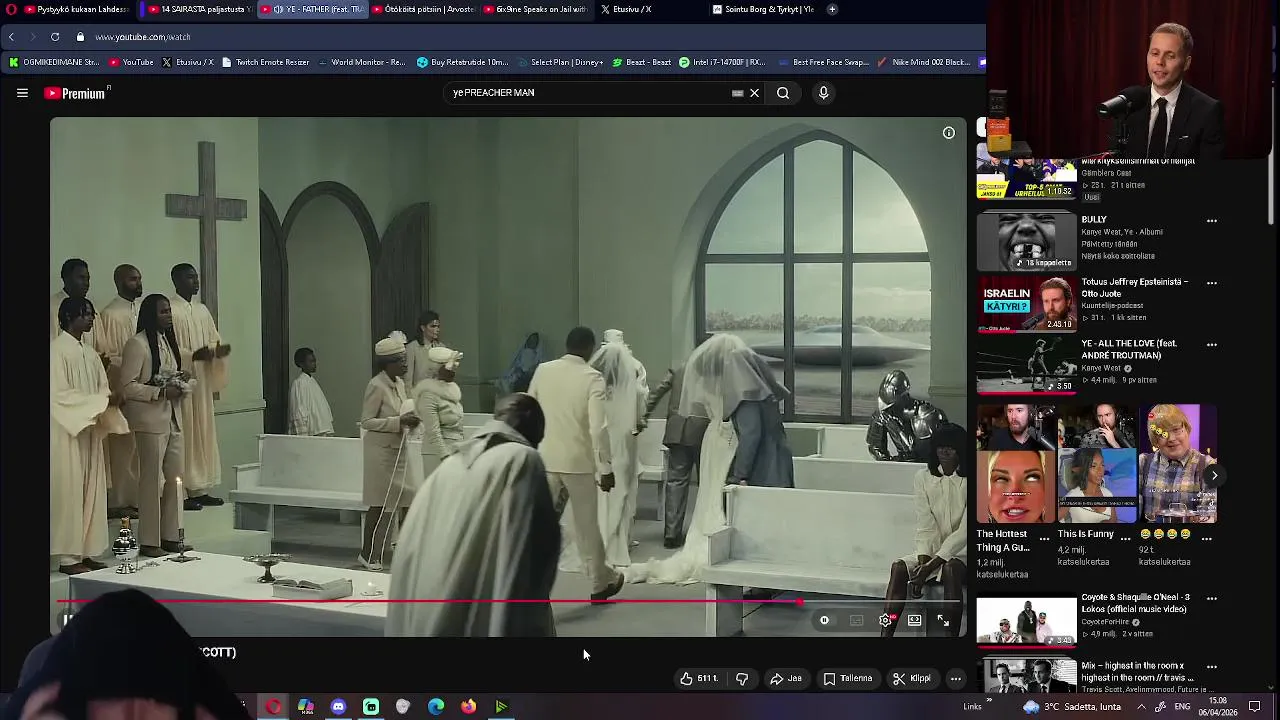The image size is (1280, 720).
Task: Open the OGMIKEDIMANE Str... bookmark
Action: click(54, 62)
